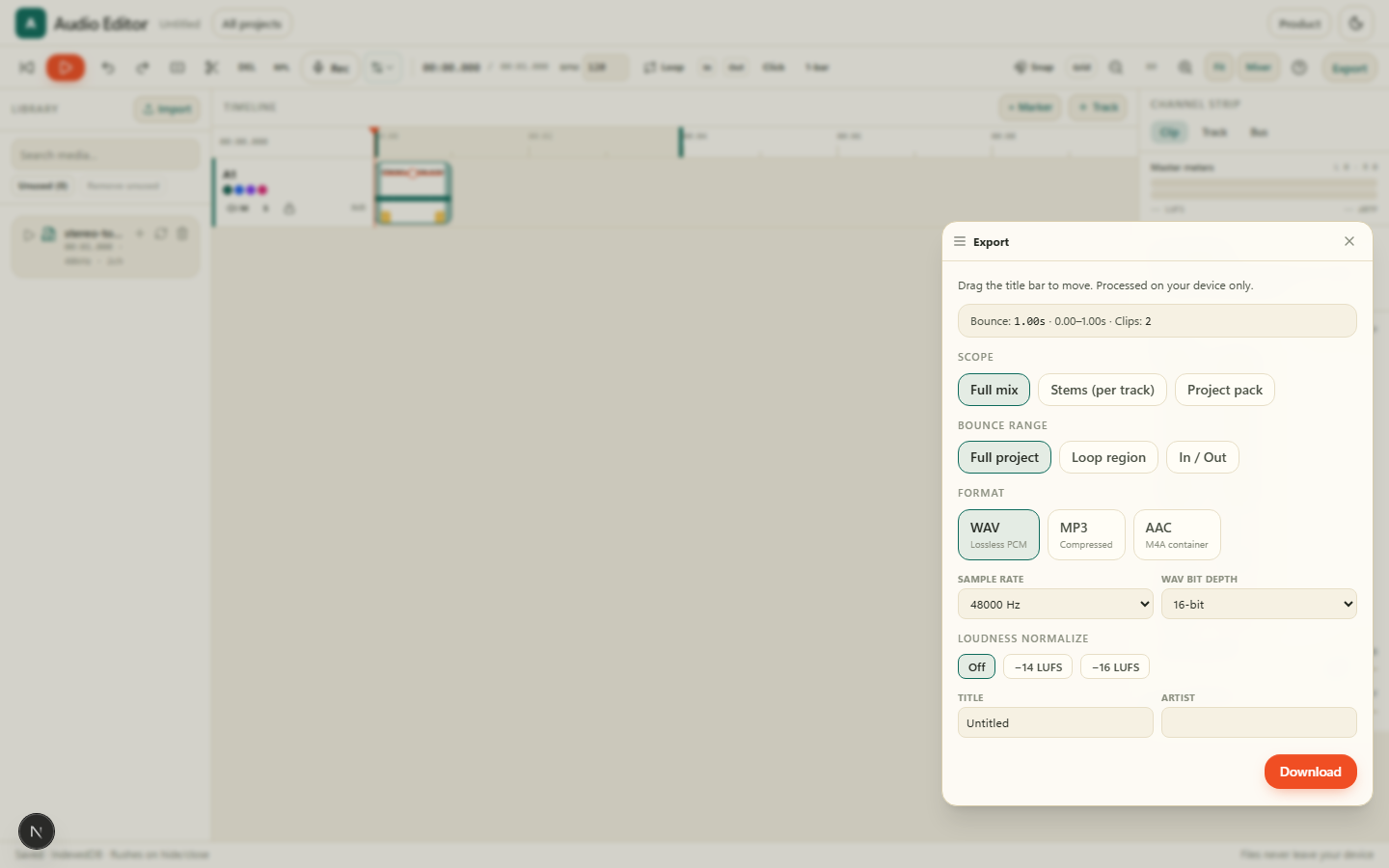Click the Full project bounce range button

coord(1004,457)
